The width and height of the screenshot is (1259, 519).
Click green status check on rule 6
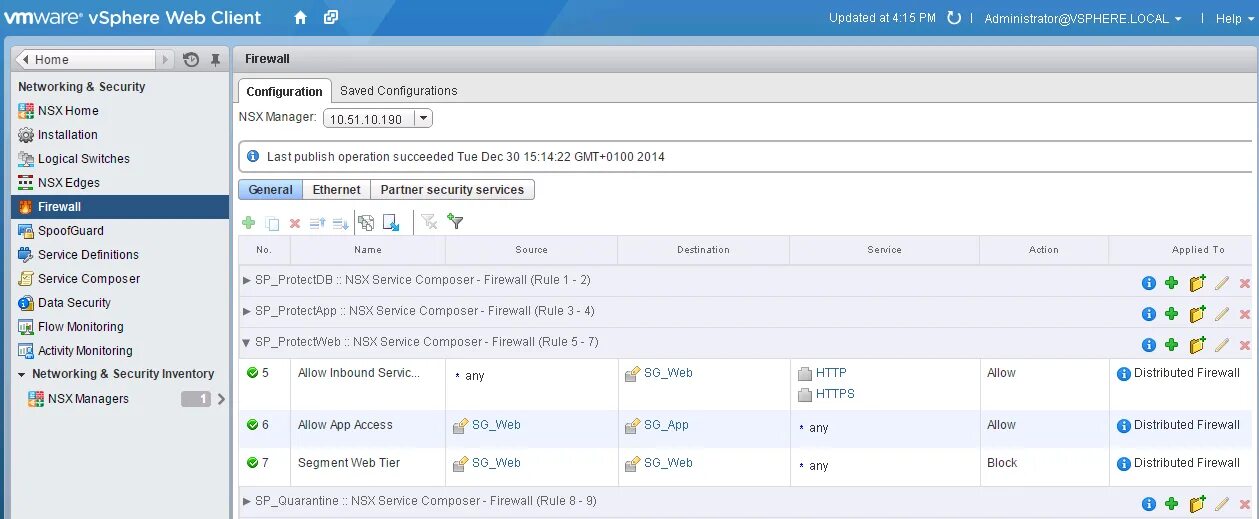pos(253,425)
